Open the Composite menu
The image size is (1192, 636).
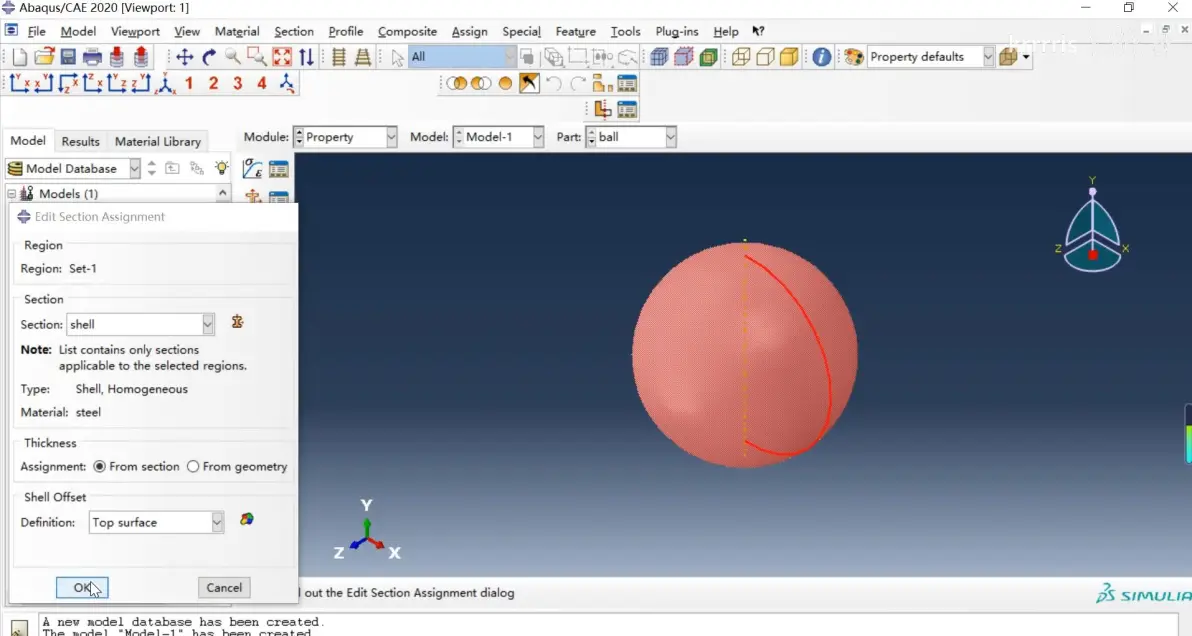[x=407, y=31]
